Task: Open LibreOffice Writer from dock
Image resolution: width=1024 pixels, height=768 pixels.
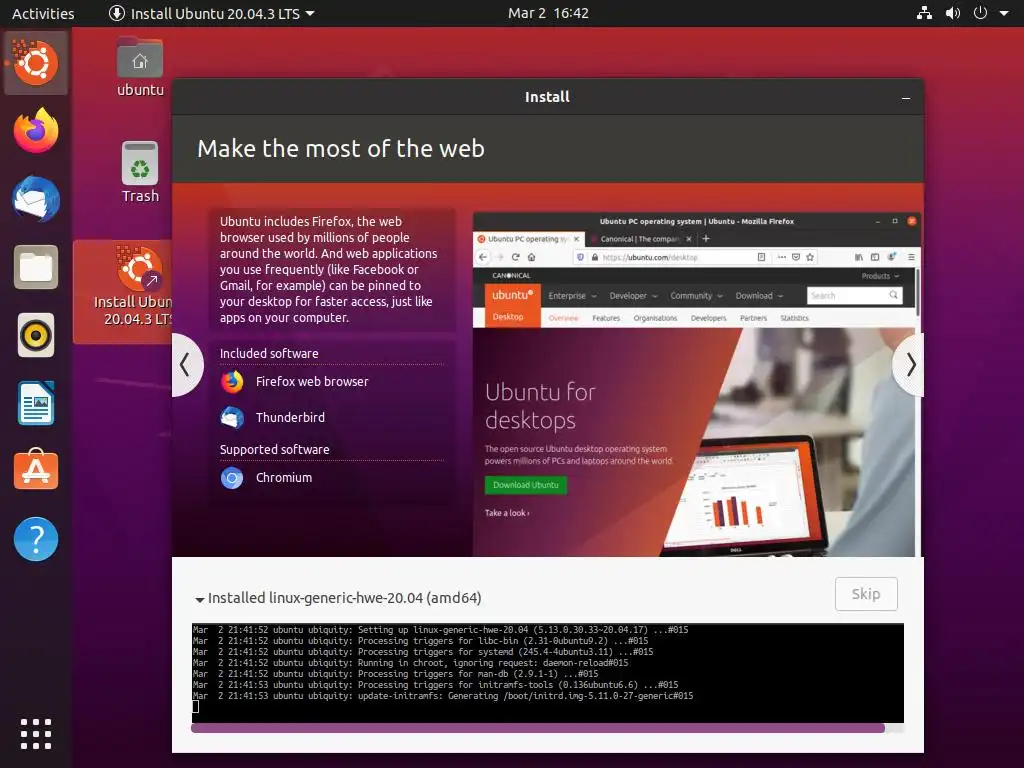Action: (x=36, y=404)
